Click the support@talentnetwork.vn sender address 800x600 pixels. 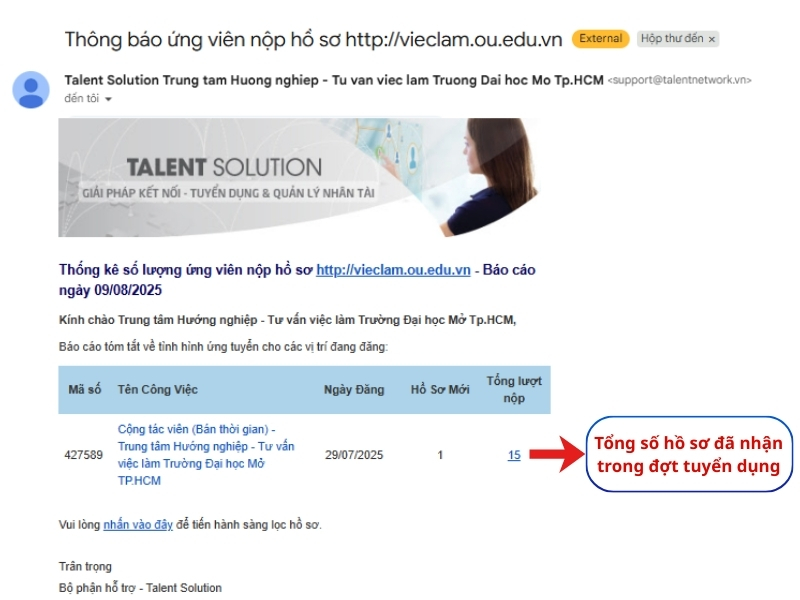point(679,80)
